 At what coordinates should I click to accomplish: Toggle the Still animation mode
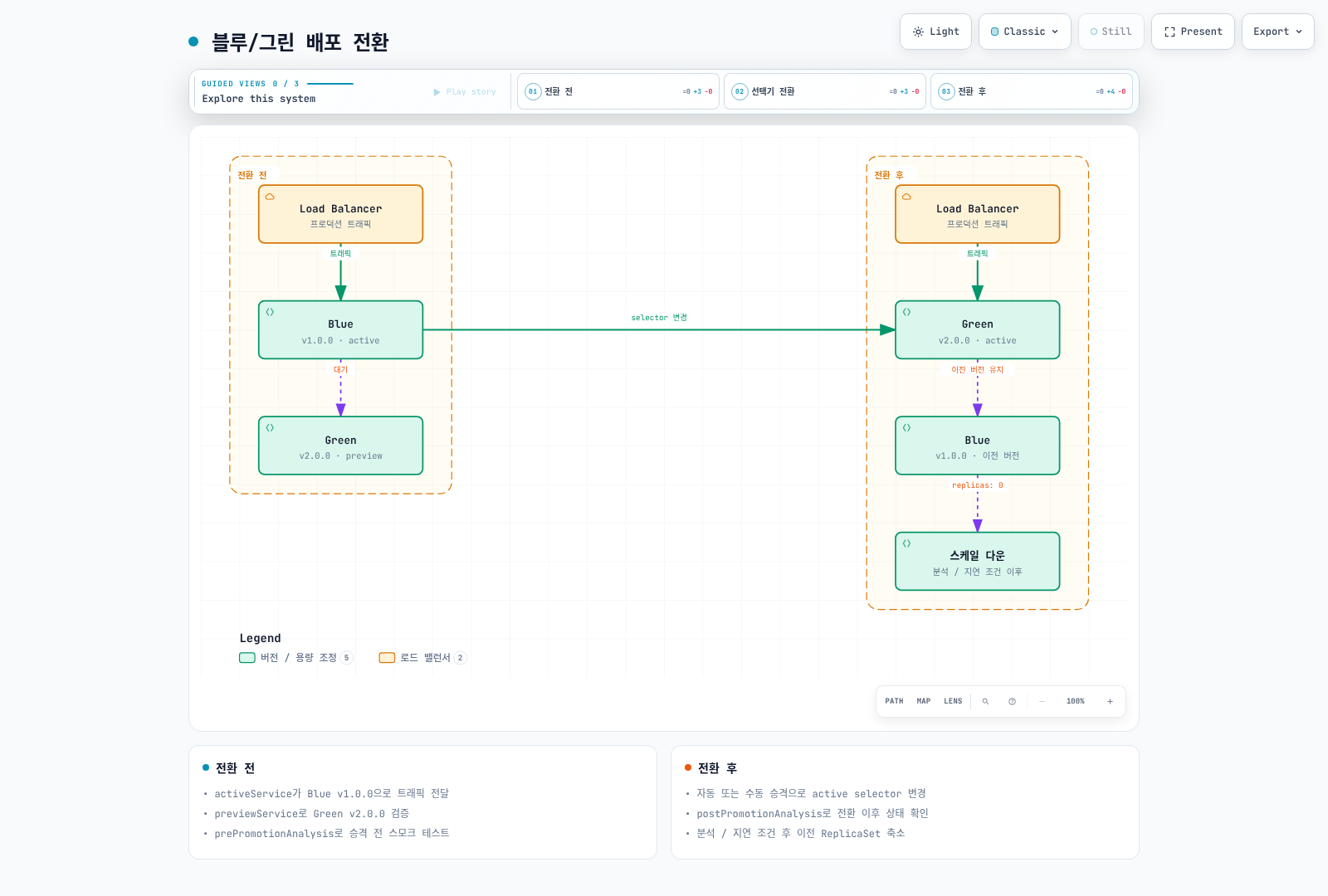pos(1111,32)
